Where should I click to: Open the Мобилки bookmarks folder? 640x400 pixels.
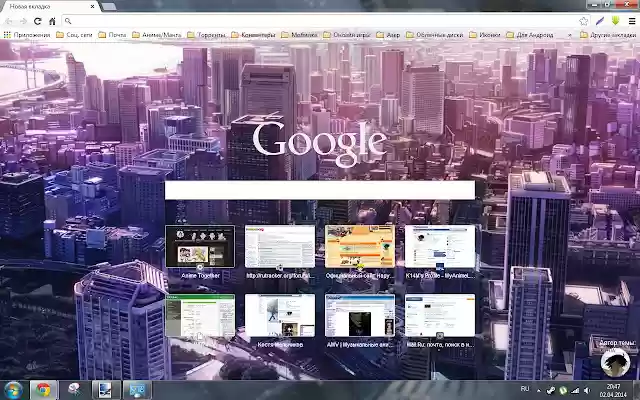coord(300,35)
